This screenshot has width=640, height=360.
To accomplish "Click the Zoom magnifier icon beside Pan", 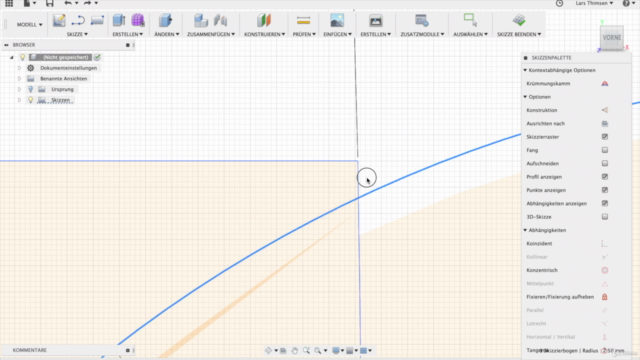I will [306, 351].
